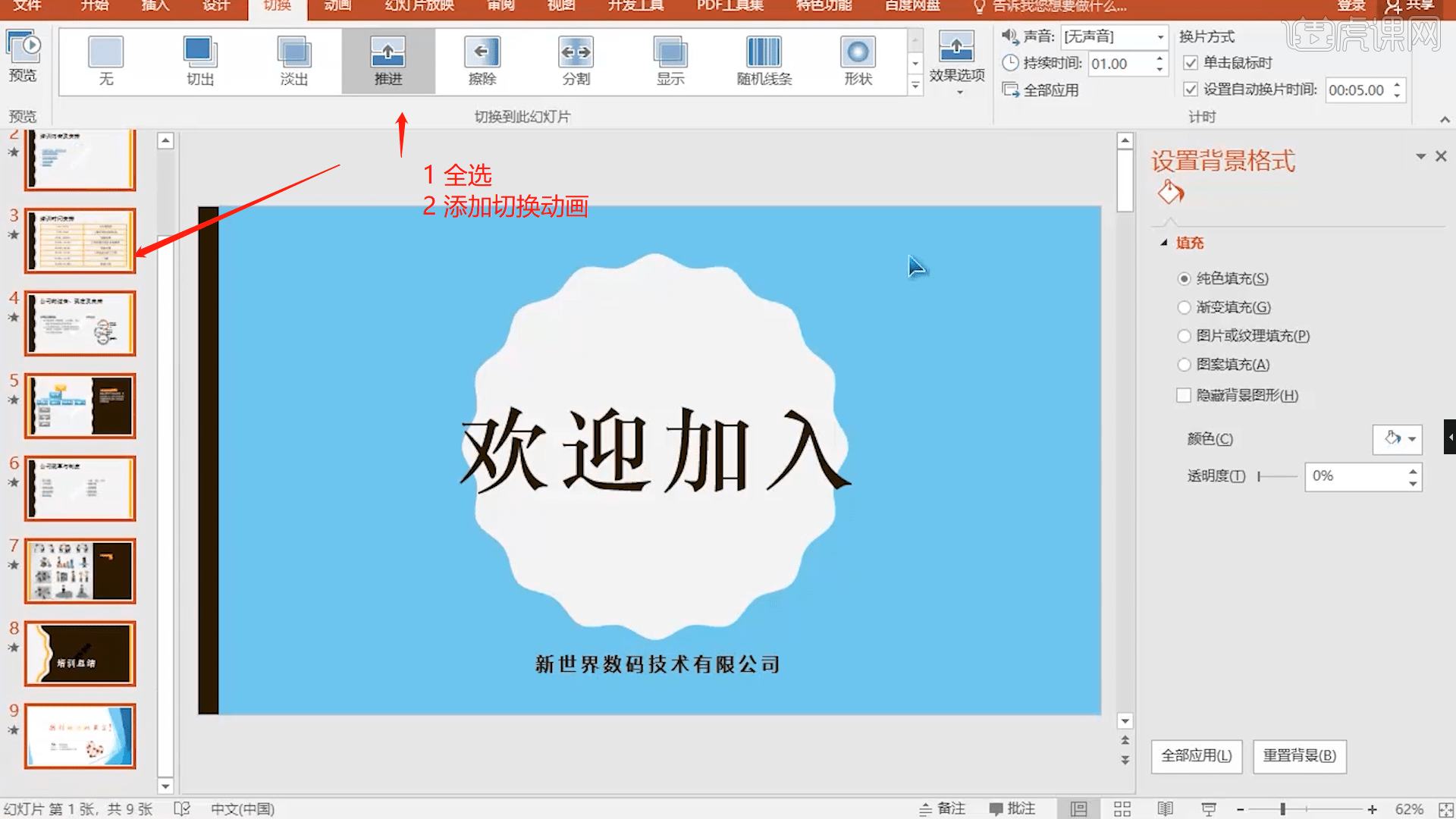
Task: Close the 设置背景格式 pane
Action: [x=1442, y=156]
